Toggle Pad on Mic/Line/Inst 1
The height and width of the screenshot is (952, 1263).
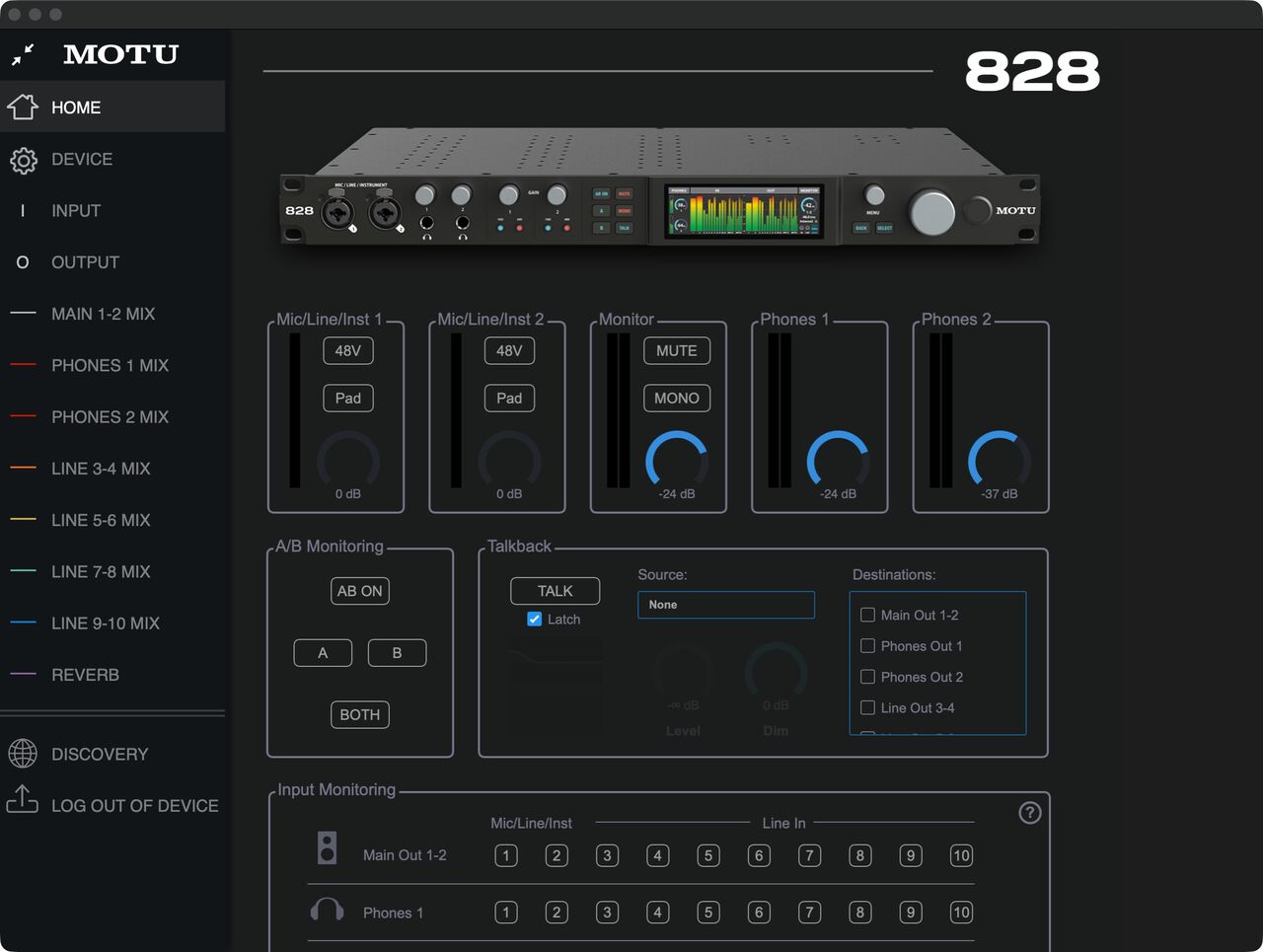tap(348, 398)
